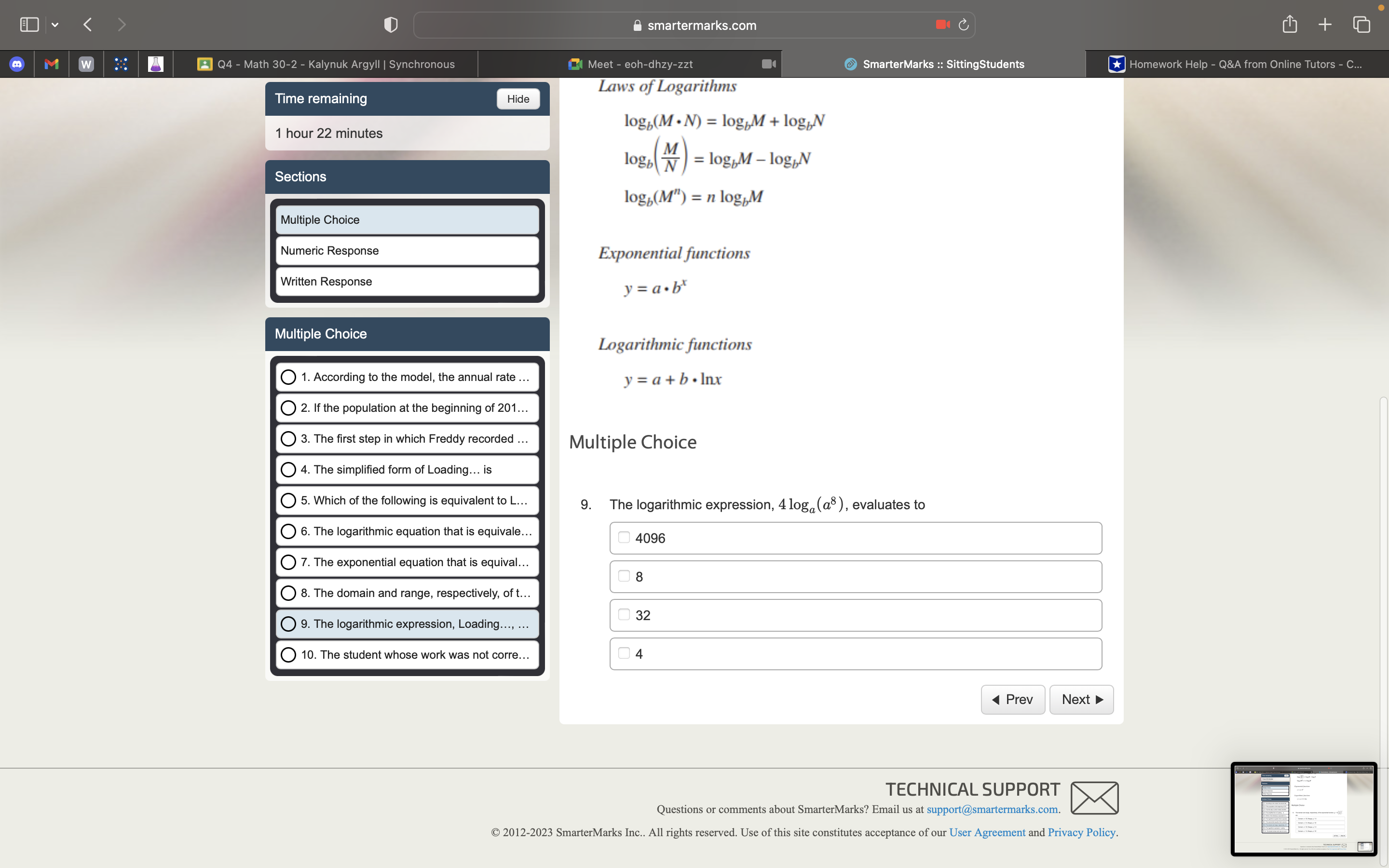Select the radio button for question 10
The image size is (1389, 868).
pyautogui.click(x=289, y=654)
